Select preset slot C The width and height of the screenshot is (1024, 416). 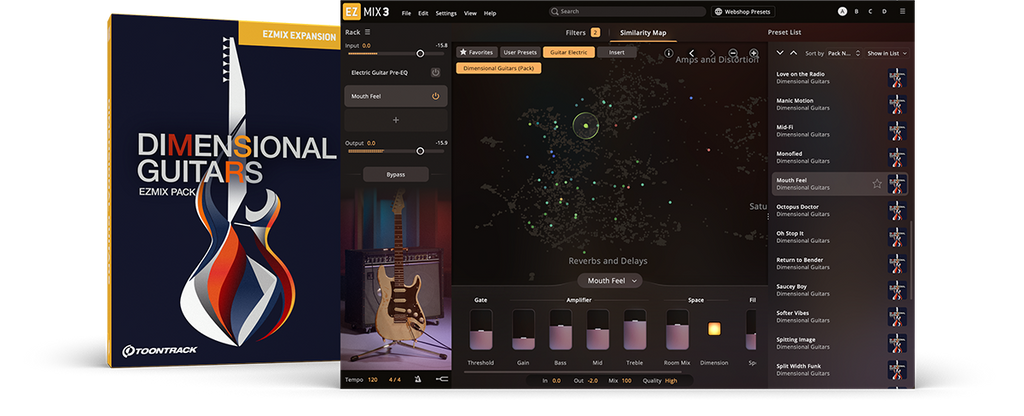click(x=870, y=11)
